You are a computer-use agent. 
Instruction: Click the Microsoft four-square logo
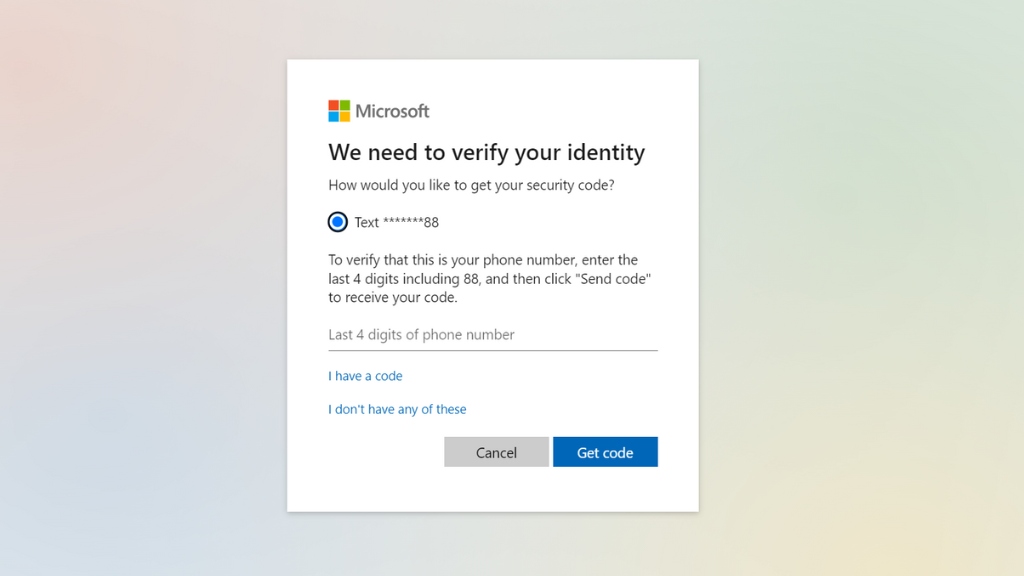pyautogui.click(x=339, y=111)
